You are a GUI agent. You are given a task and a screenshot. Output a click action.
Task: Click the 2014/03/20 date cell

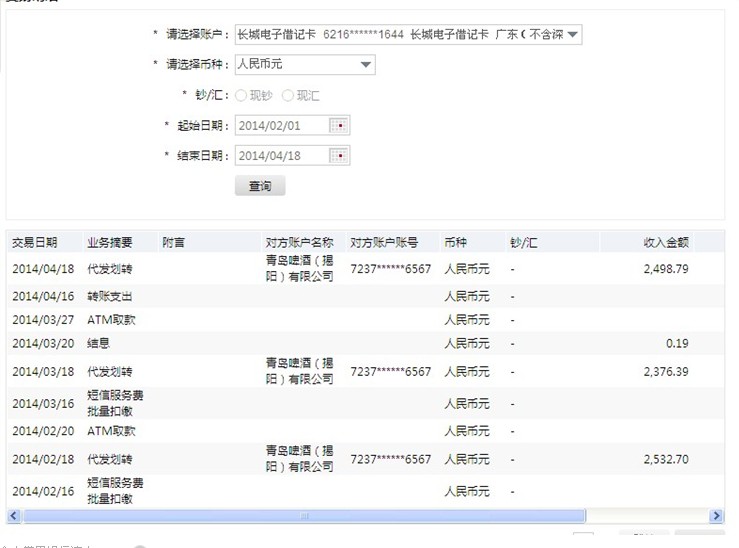(x=43, y=344)
